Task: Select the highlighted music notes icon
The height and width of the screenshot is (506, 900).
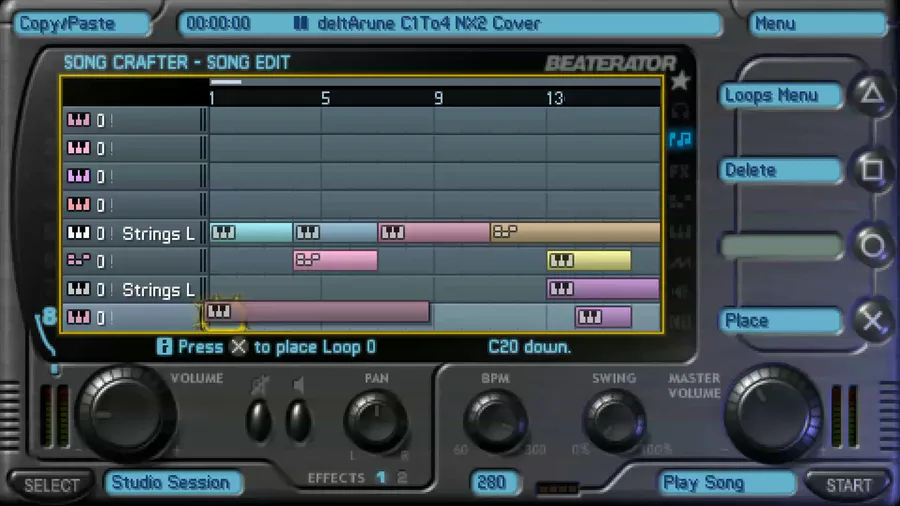Action: click(x=680, y=139)
